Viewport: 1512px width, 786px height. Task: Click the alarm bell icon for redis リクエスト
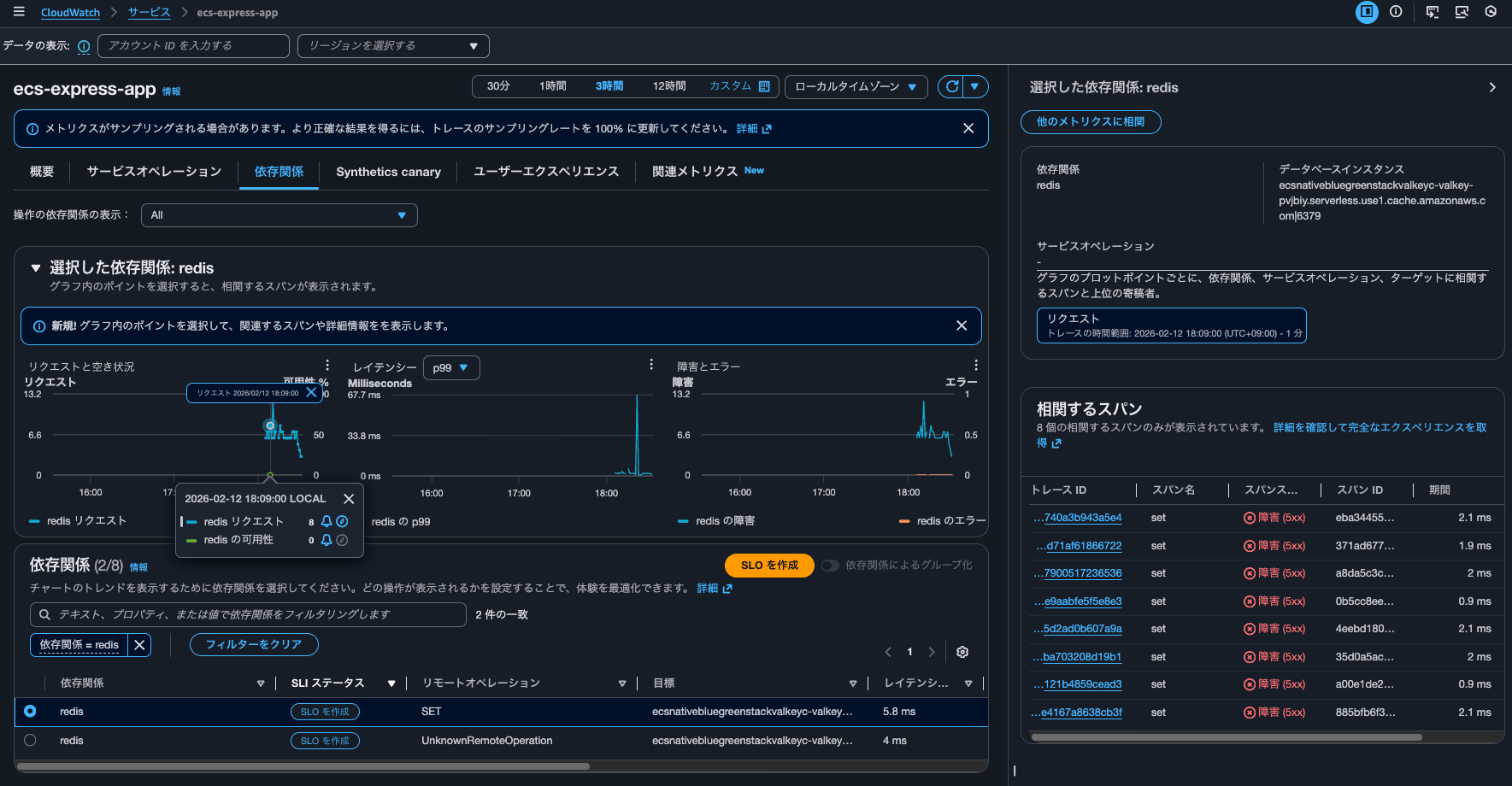pos(326,521)
